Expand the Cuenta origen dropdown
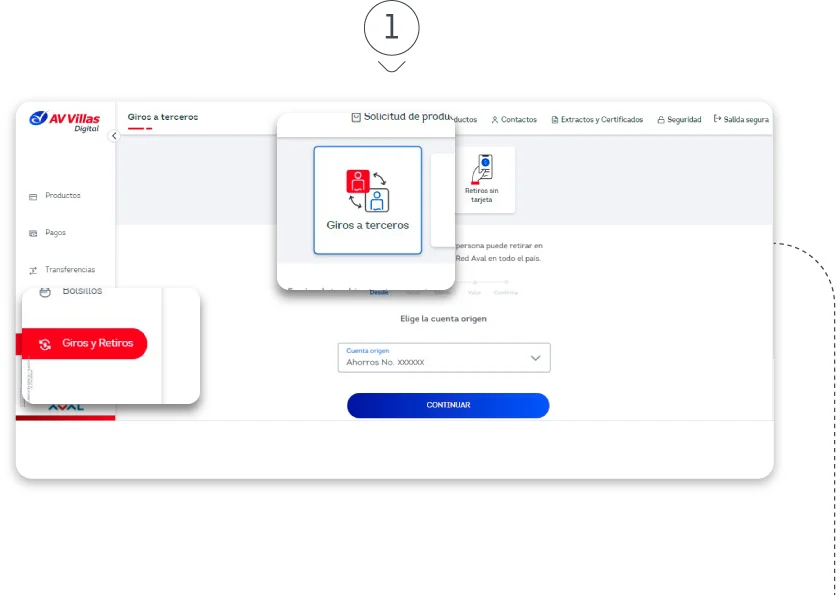The width and height of the screenshot is (837, 595). pos(443,358)
